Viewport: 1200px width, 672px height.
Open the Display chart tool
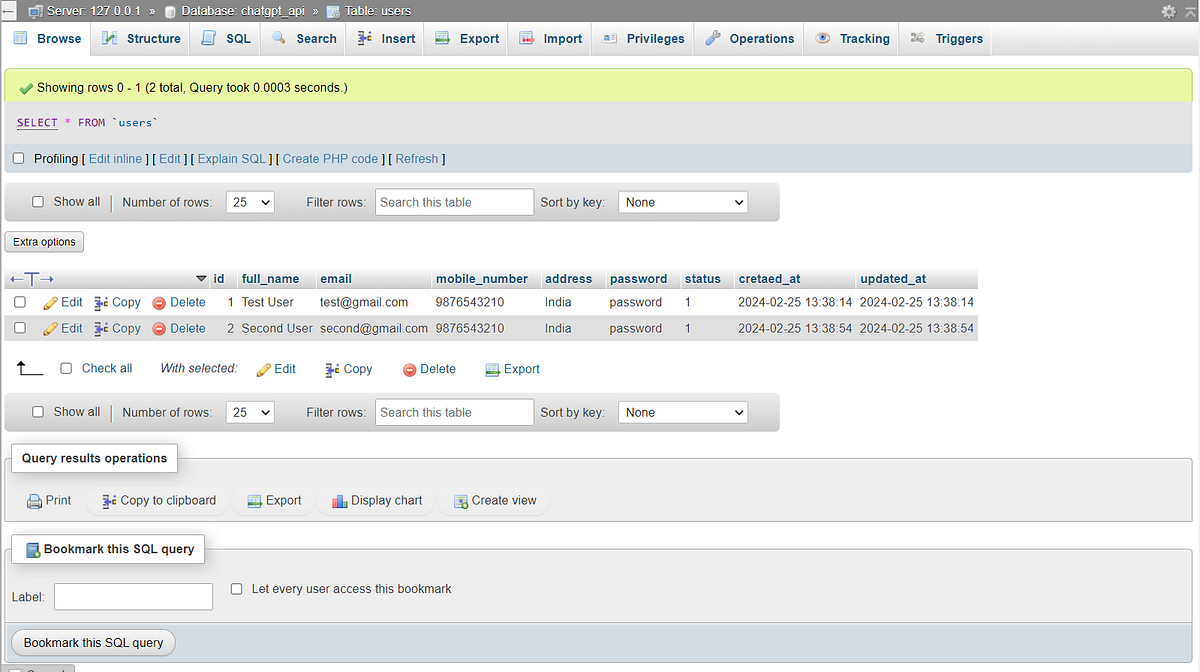341,500
